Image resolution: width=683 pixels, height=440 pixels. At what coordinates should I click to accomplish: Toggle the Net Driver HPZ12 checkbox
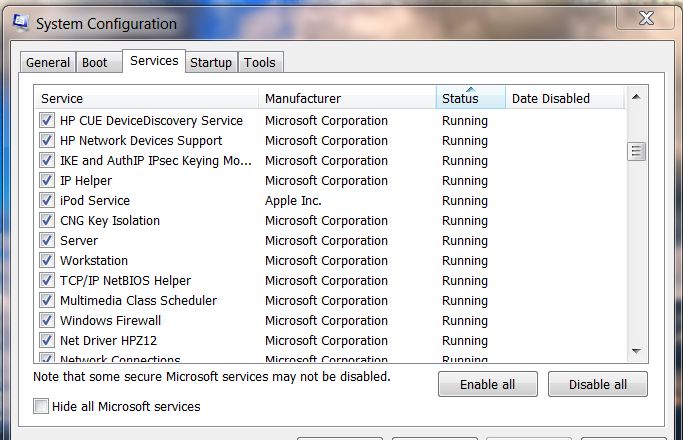[x=47, y=341]
